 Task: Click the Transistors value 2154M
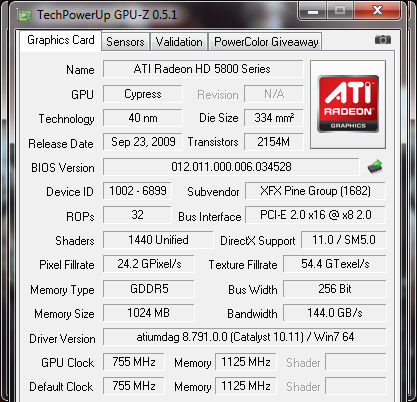(274, 142)
